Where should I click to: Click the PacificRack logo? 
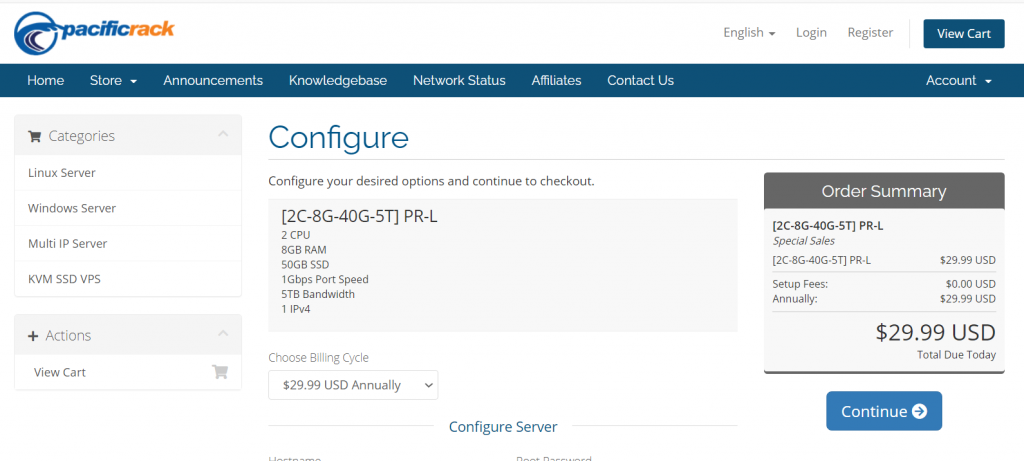pos(94,33)
